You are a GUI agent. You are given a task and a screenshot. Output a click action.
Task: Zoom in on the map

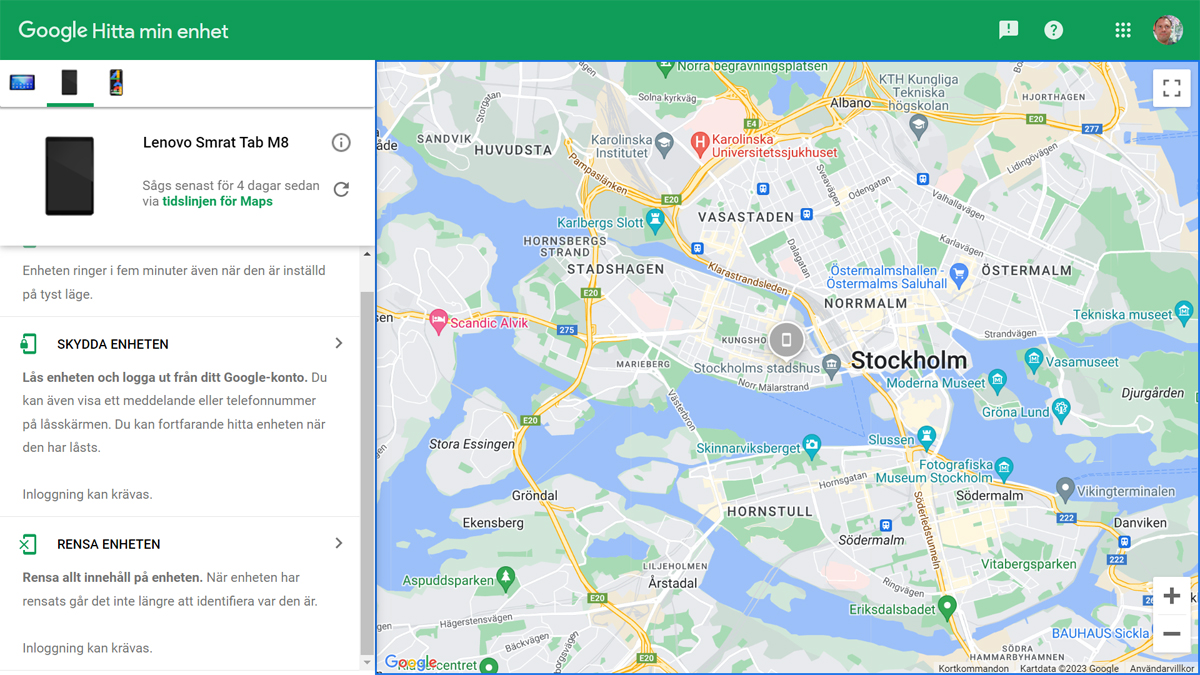coord(1171,597)
